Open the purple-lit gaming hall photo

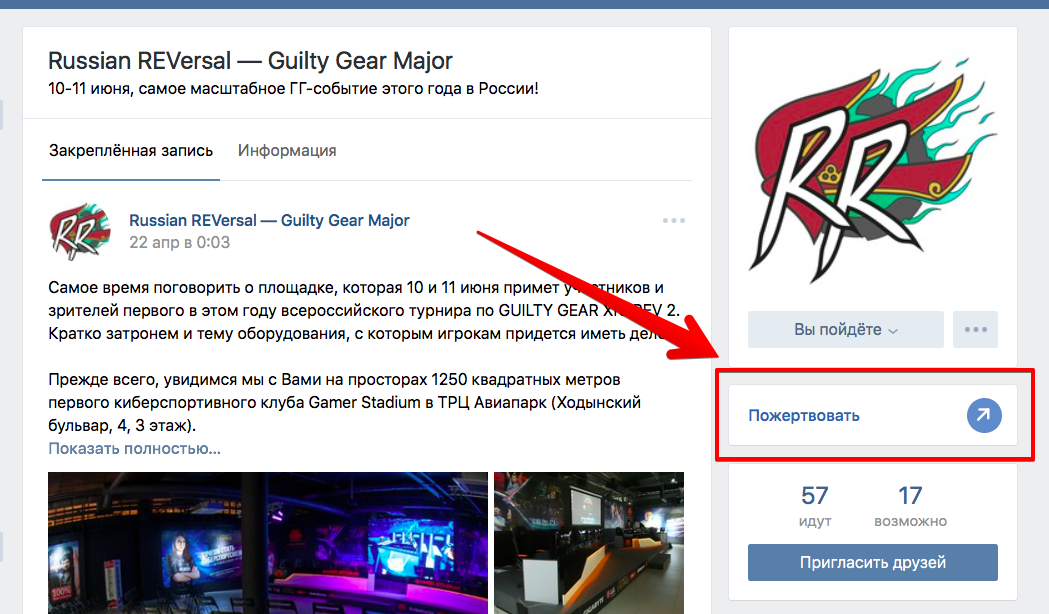[268, 543]
